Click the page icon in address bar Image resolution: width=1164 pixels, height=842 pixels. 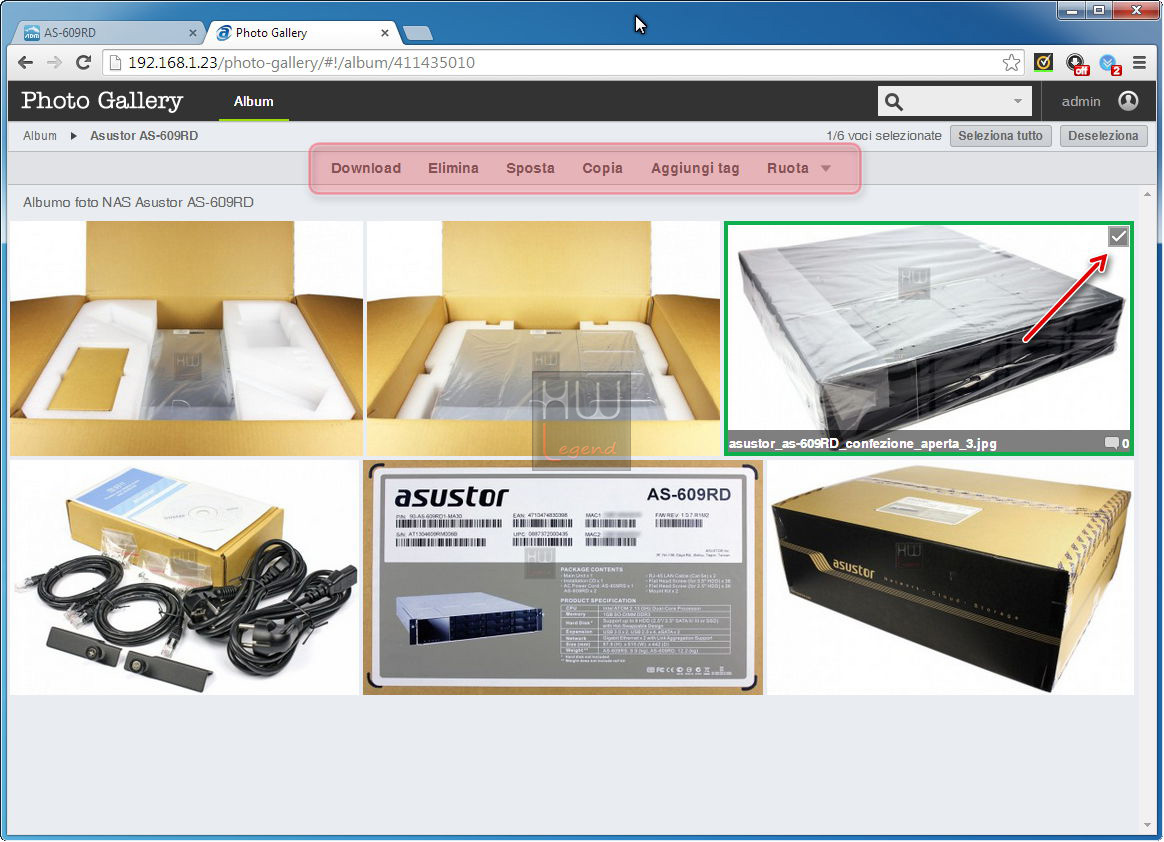click(115, 62)
